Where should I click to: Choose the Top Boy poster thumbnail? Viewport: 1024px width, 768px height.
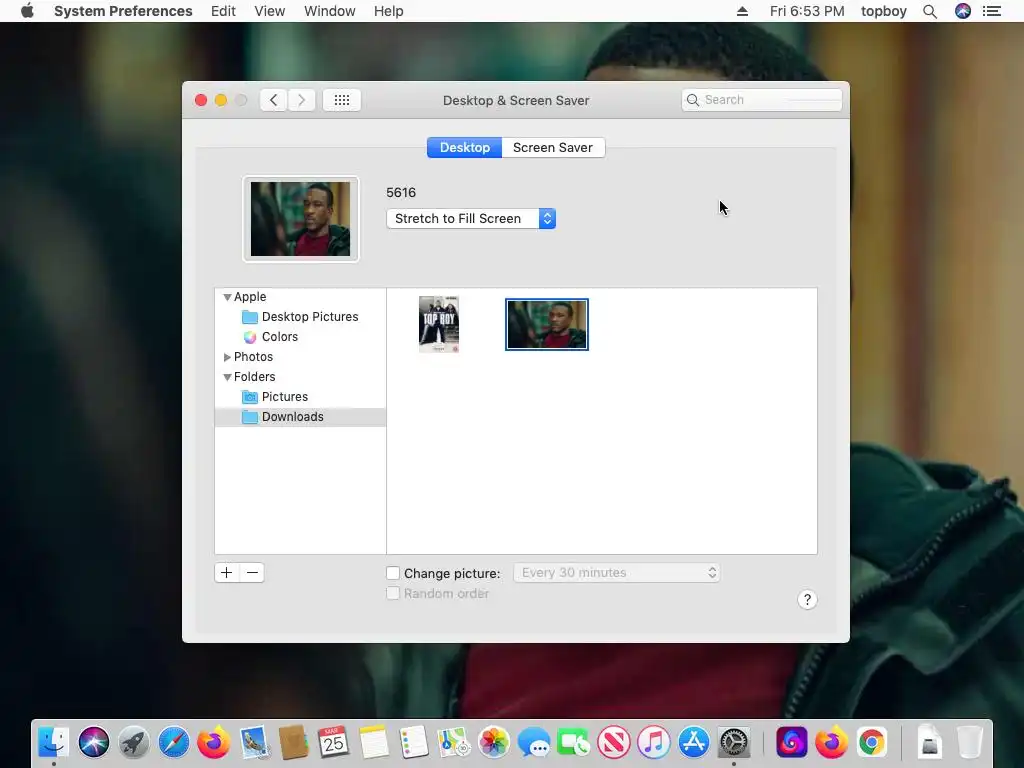[439, 325]
